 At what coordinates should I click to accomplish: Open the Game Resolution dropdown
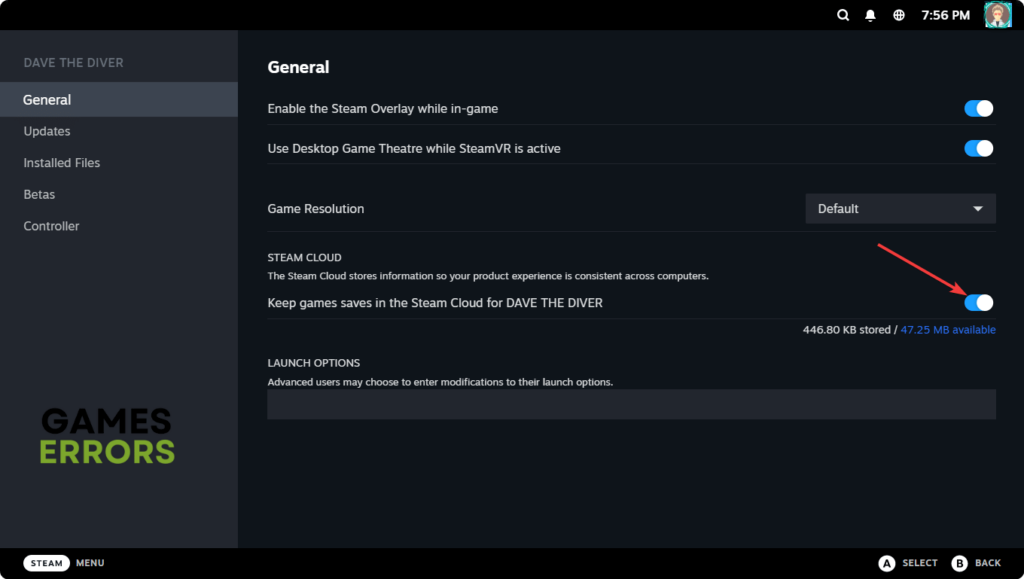899,208
